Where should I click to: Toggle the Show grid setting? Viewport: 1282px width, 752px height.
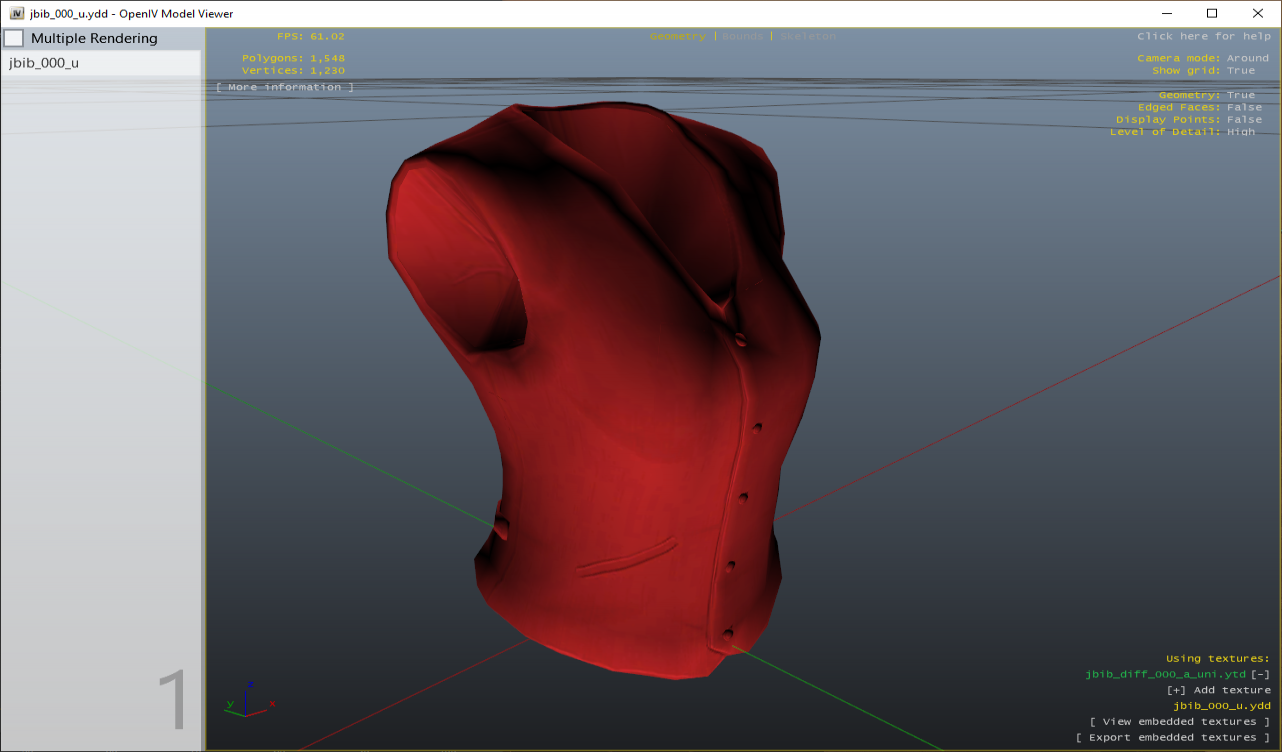tap(1240, 71)
